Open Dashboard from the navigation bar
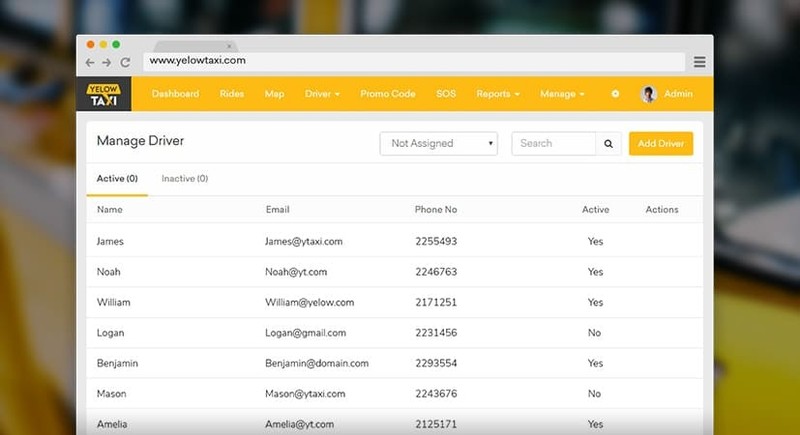800x435 pixels. [175, 94]
